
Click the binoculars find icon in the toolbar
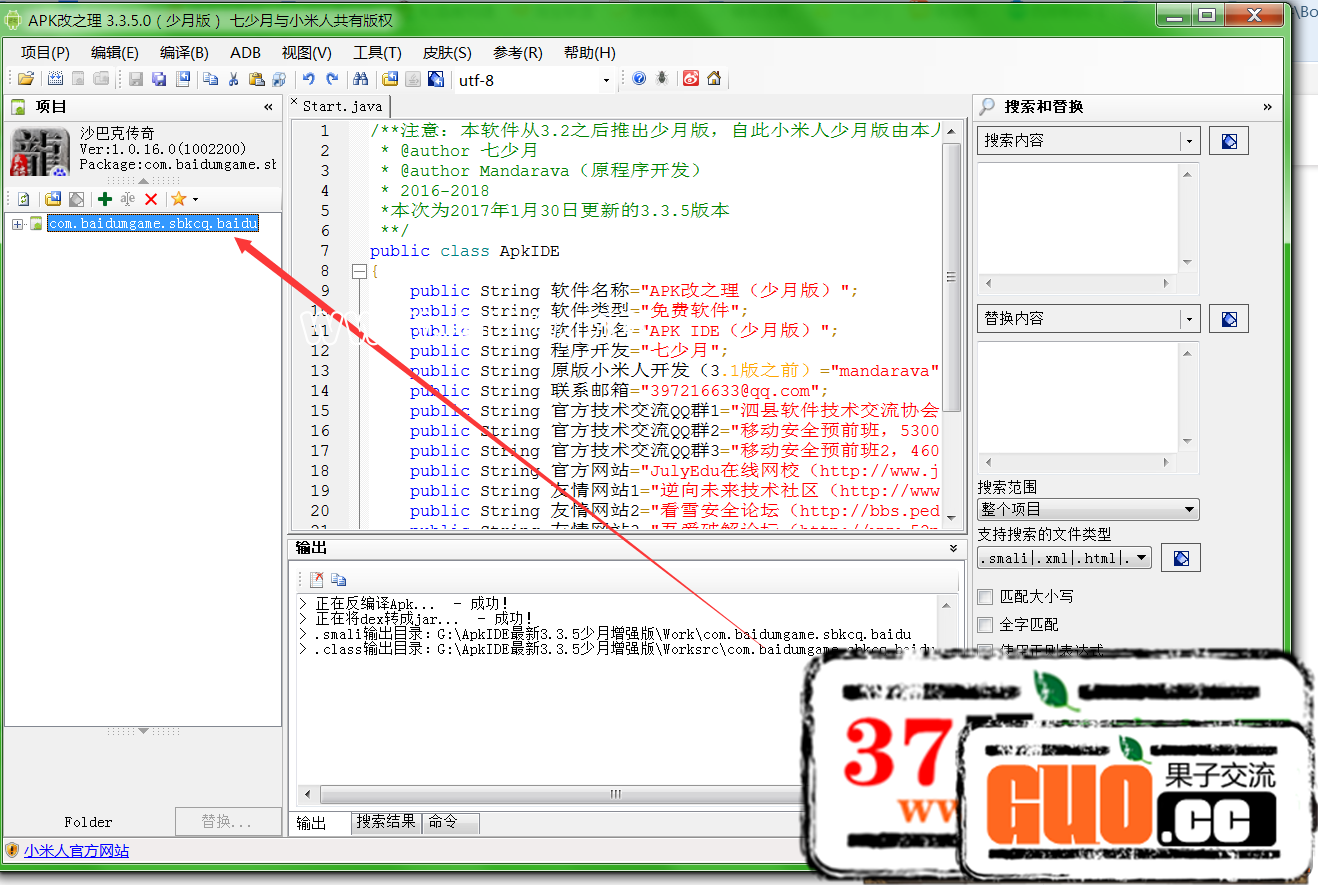361,80
